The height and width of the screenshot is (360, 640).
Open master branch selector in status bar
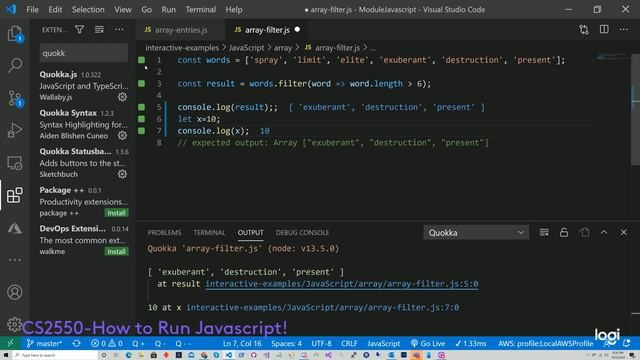44,344
